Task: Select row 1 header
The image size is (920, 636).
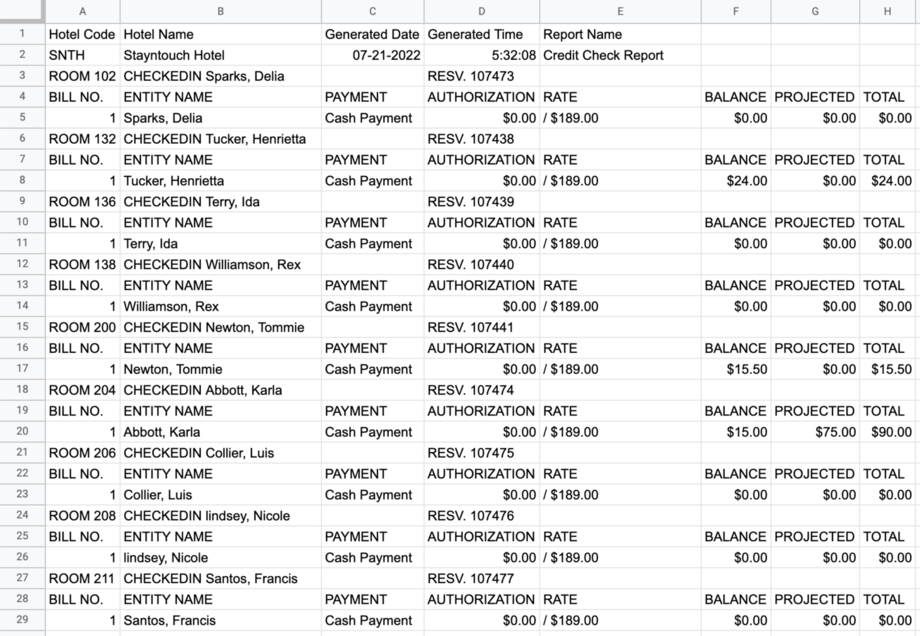Action: point(22,34)
